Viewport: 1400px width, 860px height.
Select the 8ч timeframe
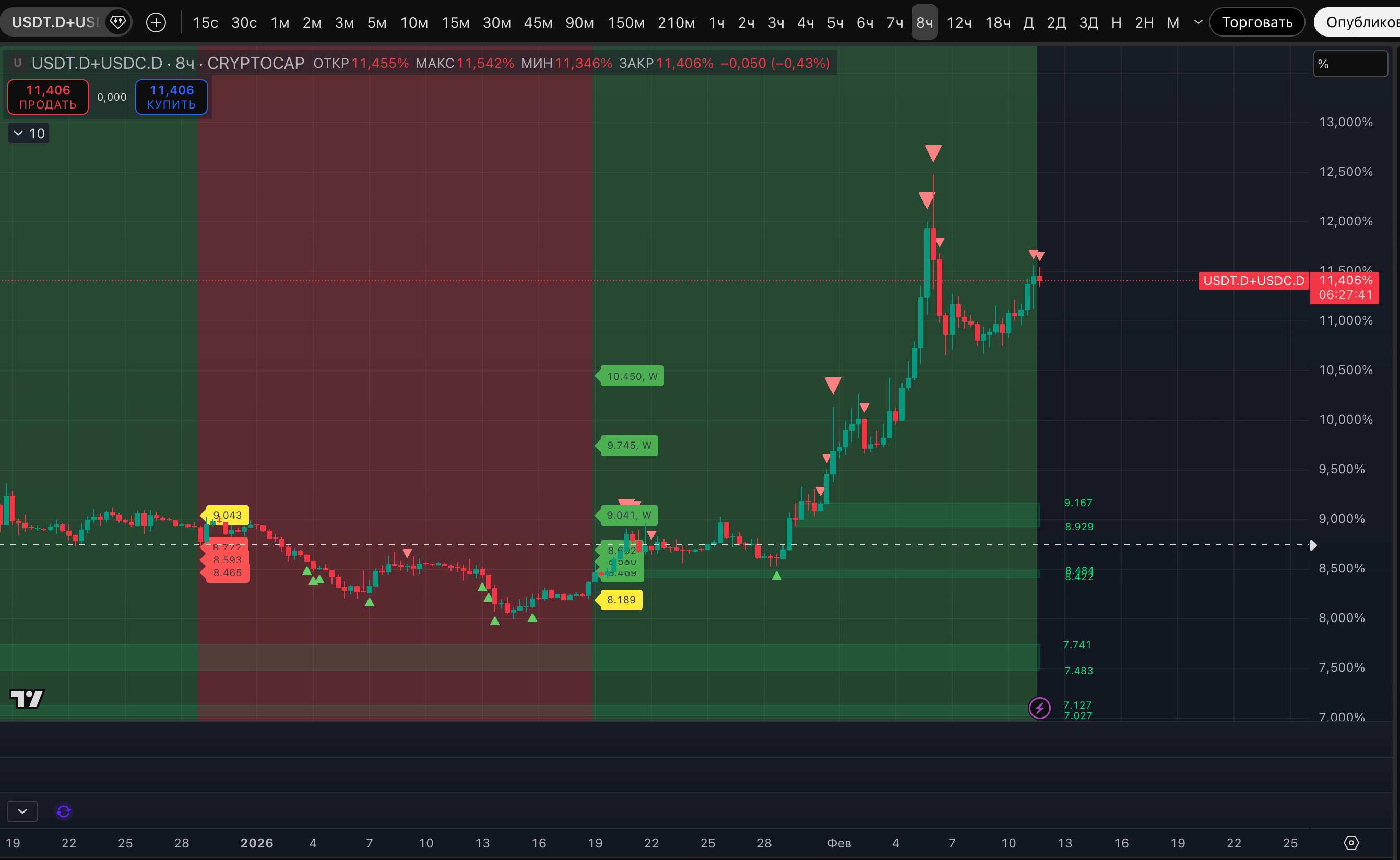click(924, 23)
